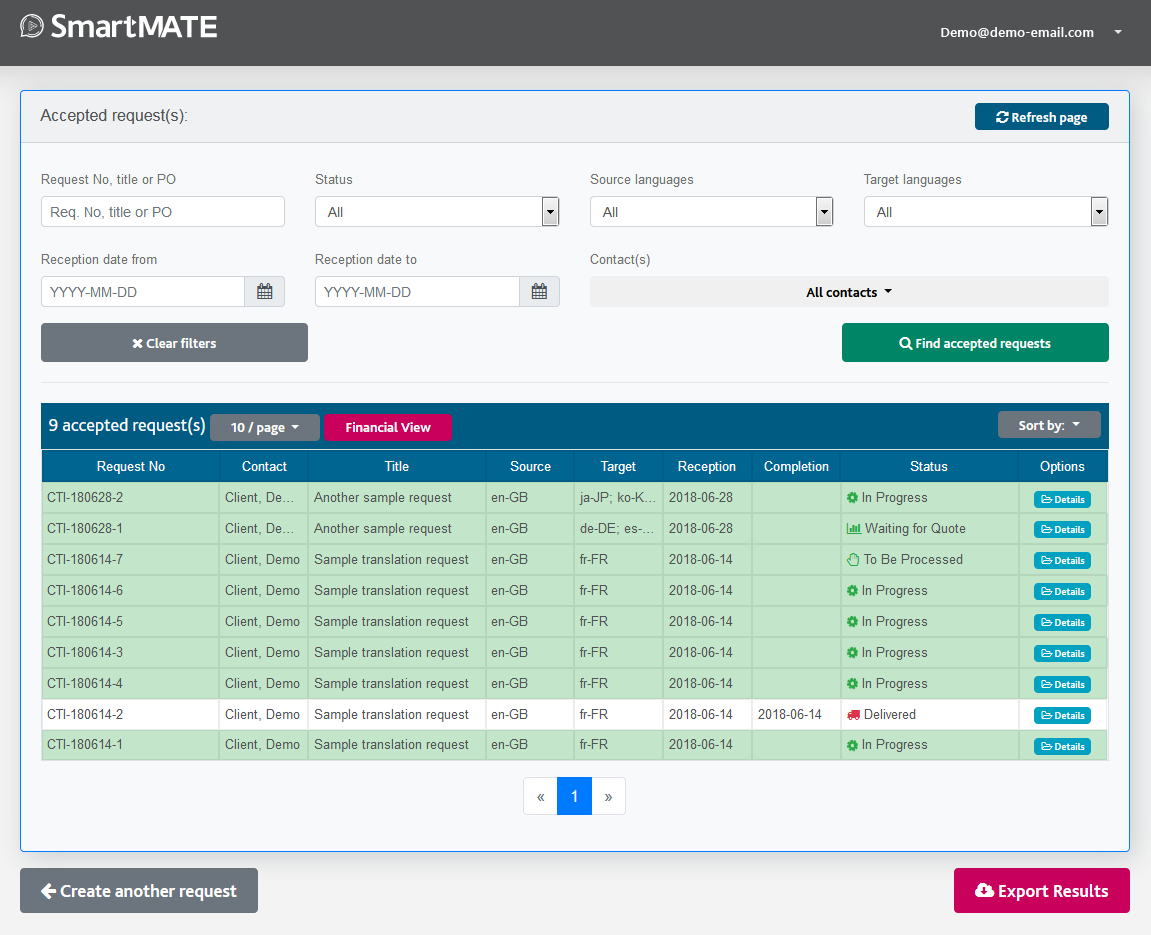Click In Progress gear icon for CTI-180614-1
This screenshot has width=1151, height=935.
click(x=852, y=745)
